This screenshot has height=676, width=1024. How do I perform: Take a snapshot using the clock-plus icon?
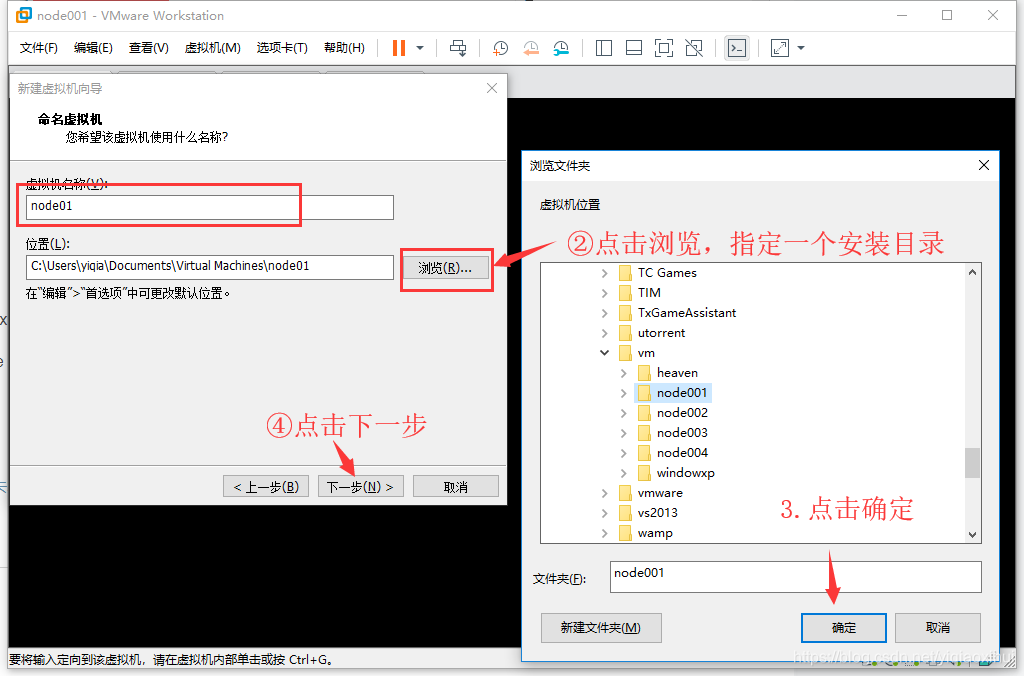click(x=500, y=48)
